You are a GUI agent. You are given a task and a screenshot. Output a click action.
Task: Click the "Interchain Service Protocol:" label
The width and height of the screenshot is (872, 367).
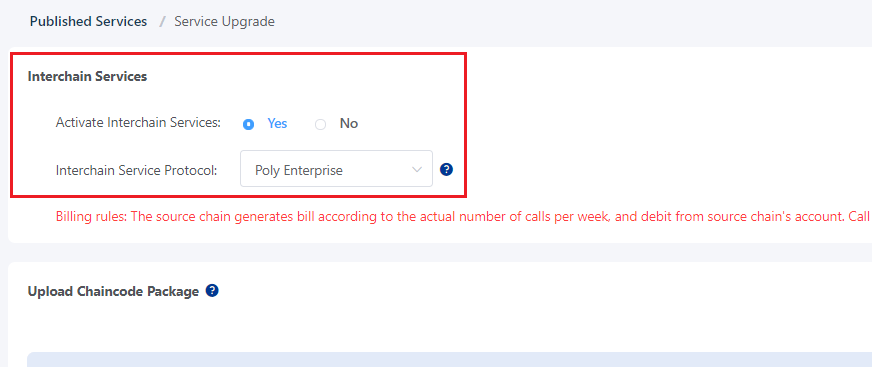(136, 170)
